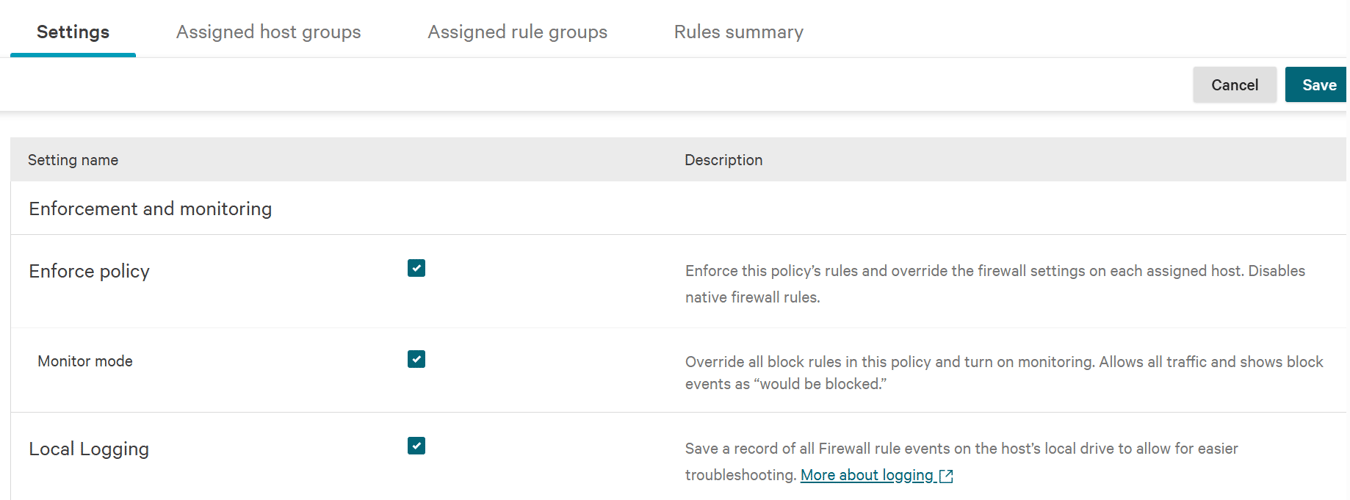
Task: Click the Monitor mode description text
Action: coord(1004,373)
